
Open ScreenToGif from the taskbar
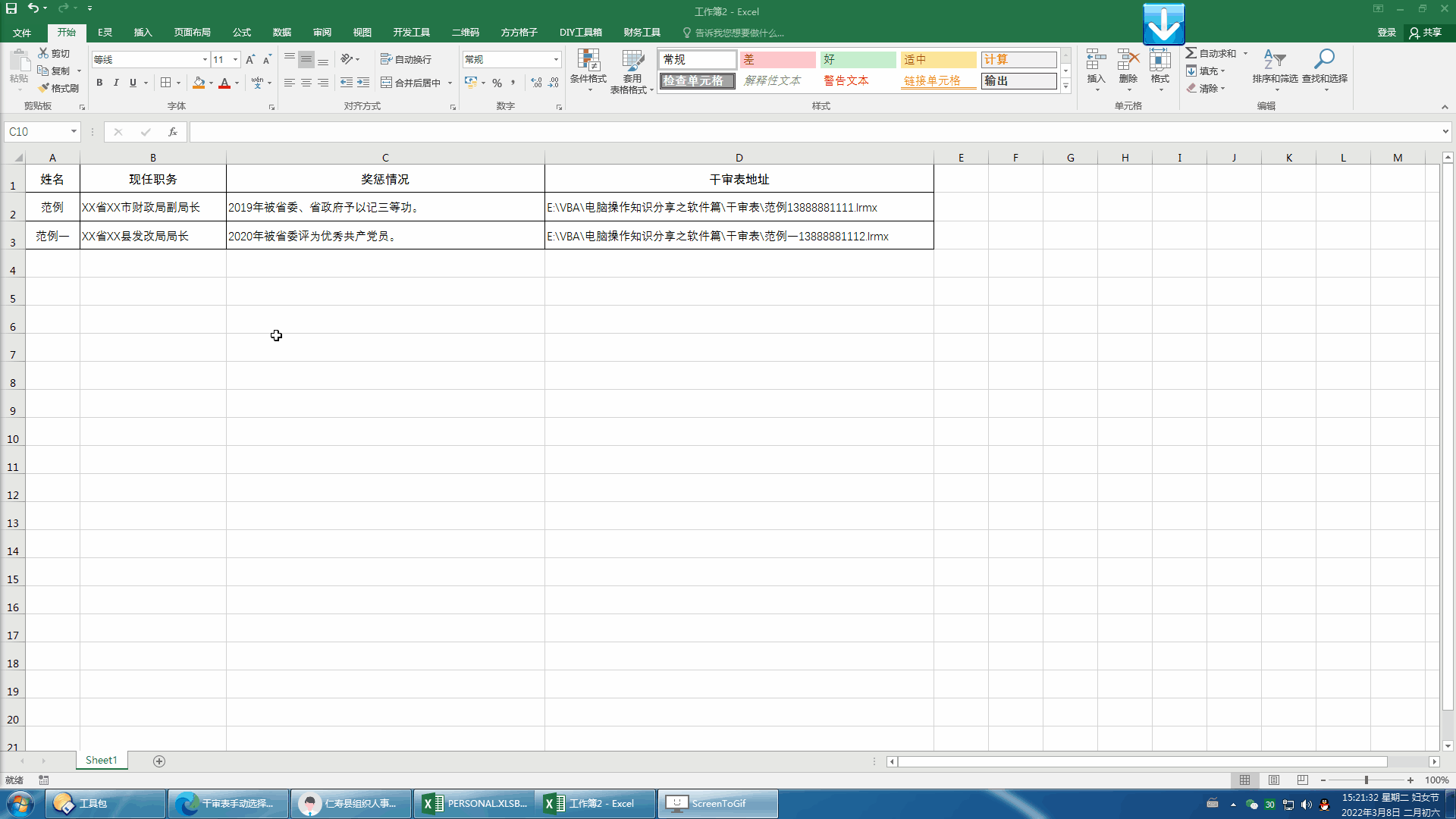coord(717,803)
